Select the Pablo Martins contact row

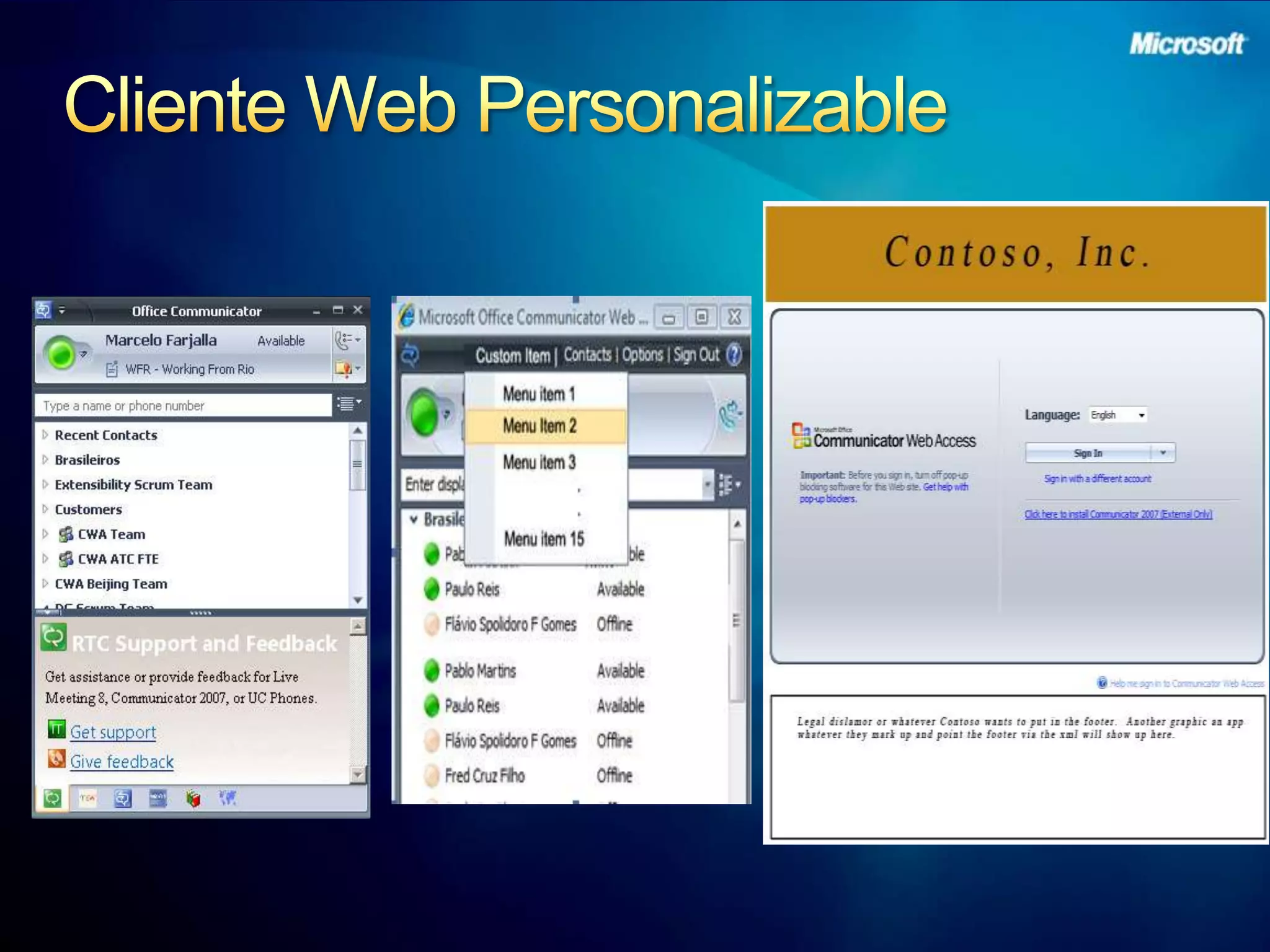tap(533, 671)
